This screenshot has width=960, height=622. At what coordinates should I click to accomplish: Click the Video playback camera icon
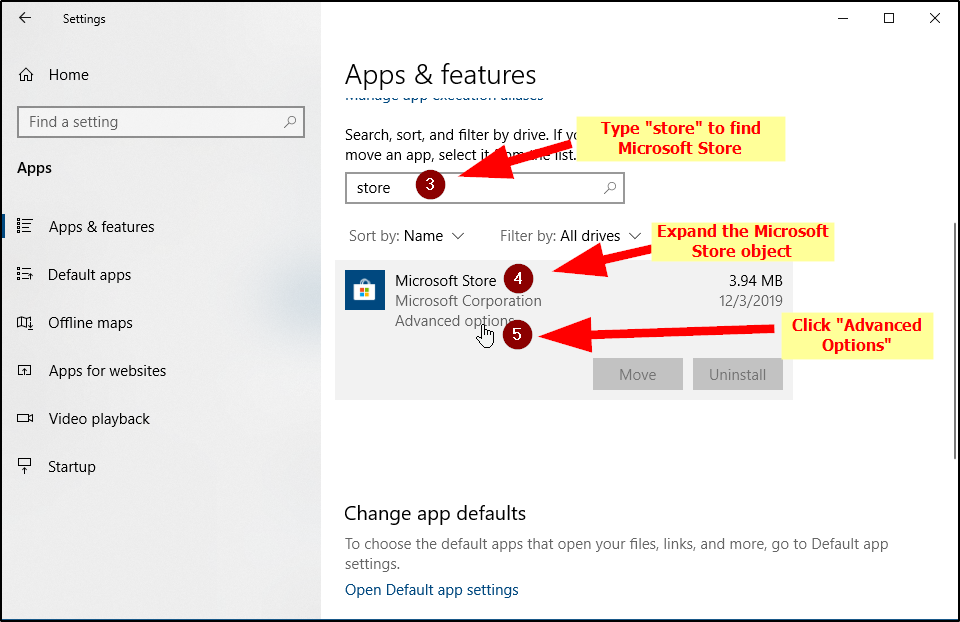(25, 418)
